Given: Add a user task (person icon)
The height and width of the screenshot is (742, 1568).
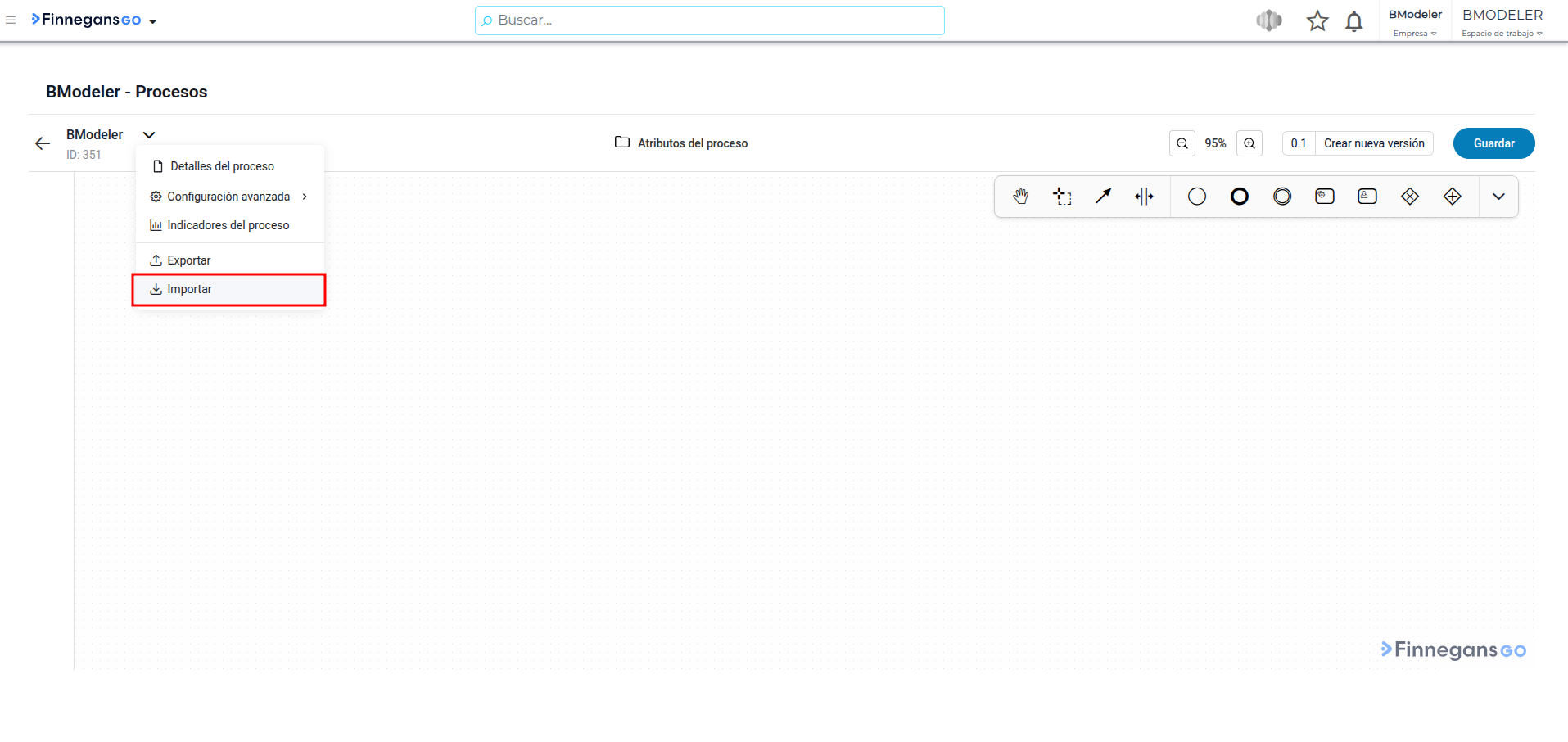Looking at the screenshot, I should 1367,197.
